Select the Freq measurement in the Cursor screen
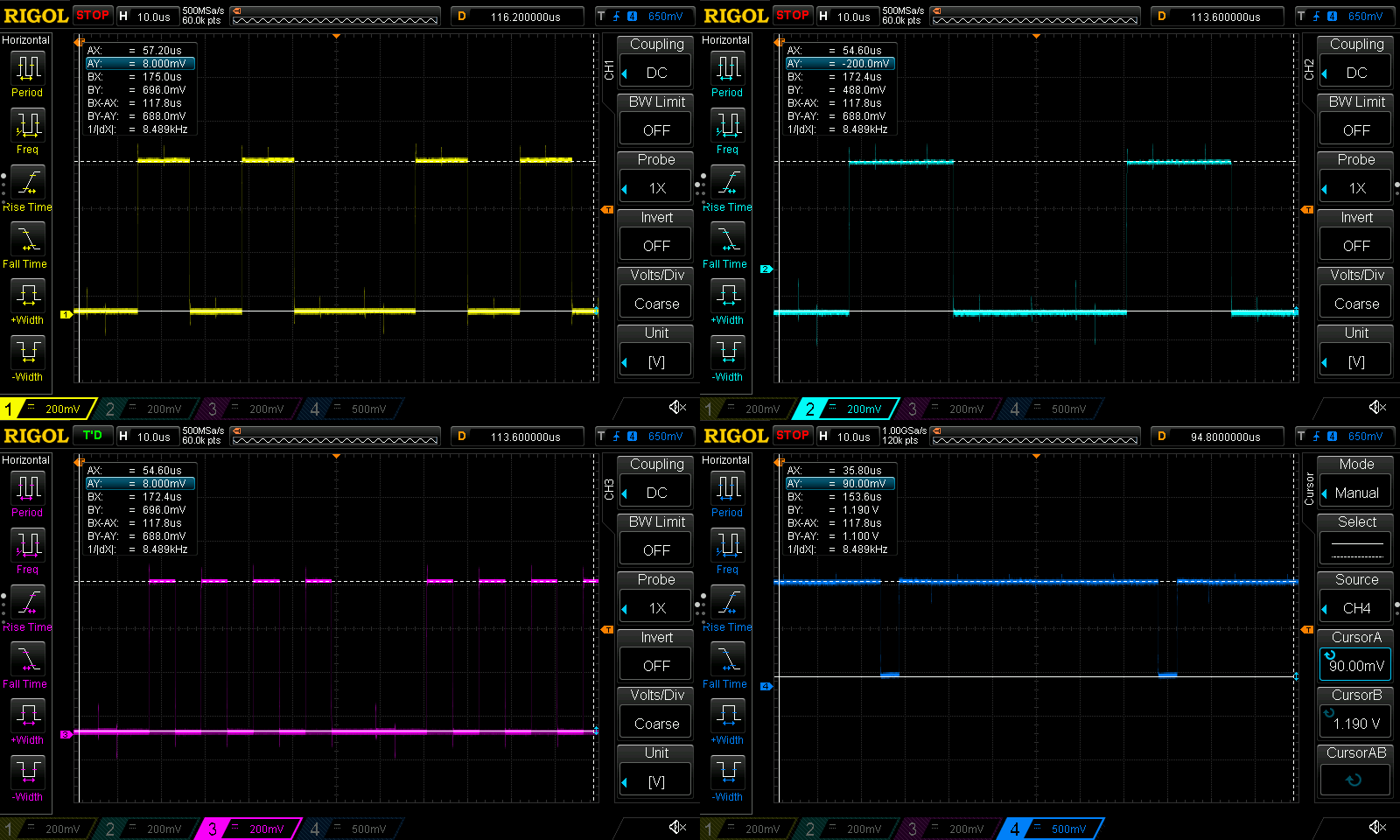Viewport: 1400px width, 840px height. [727, 552]
